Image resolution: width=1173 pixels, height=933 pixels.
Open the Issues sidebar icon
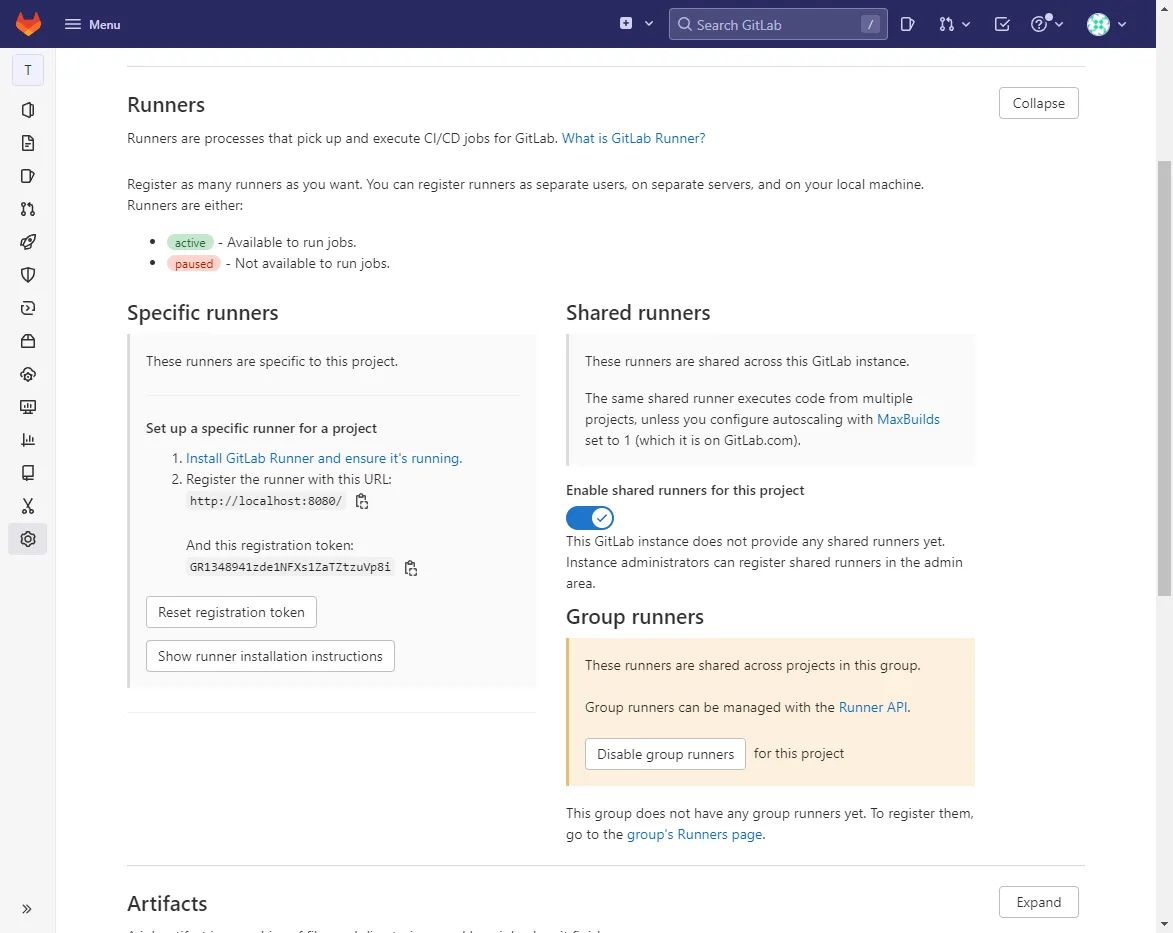[x=28, y=176]
